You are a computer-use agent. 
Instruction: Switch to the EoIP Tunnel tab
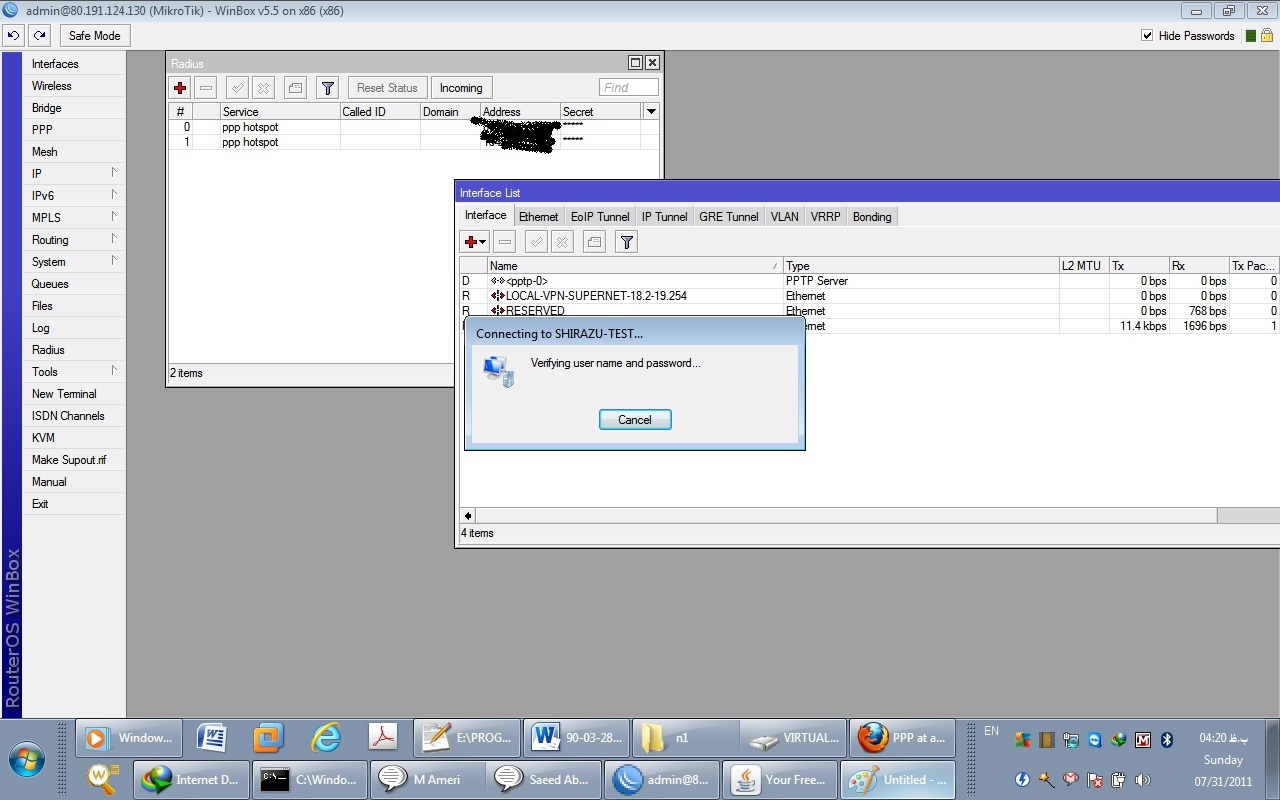tap(600, 216)
